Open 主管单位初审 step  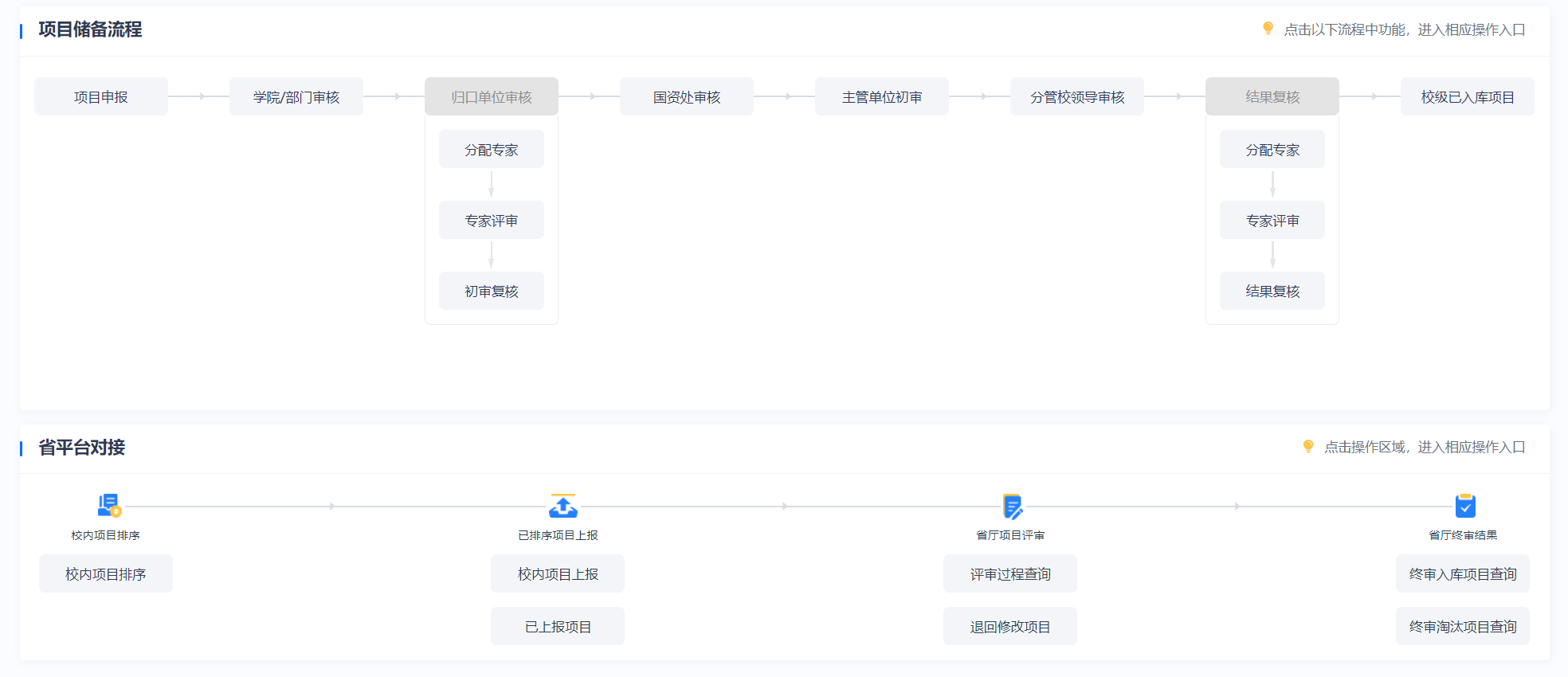881,97
